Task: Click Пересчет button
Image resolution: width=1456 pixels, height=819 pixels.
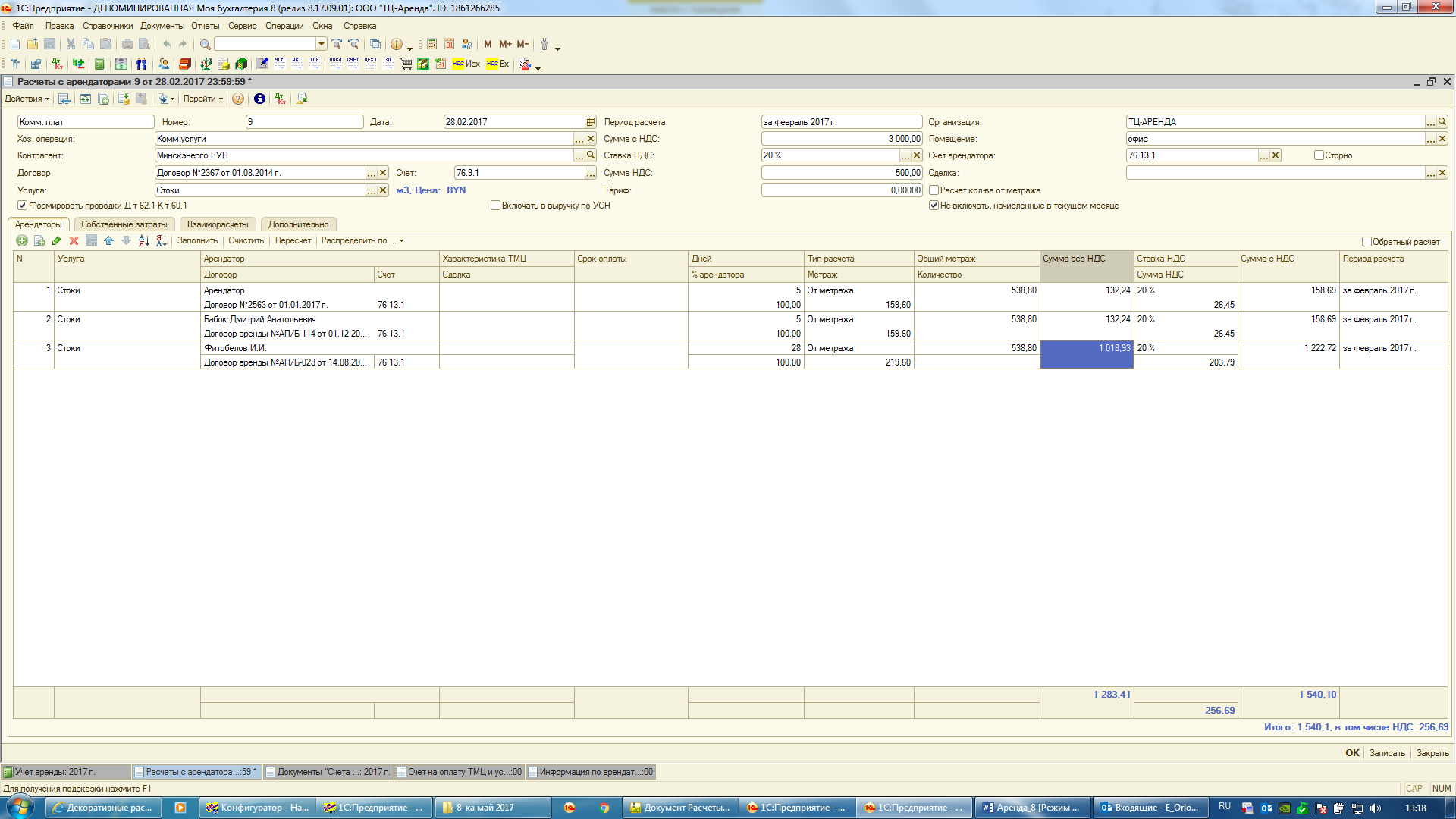Action: click(x=293, y=240)
